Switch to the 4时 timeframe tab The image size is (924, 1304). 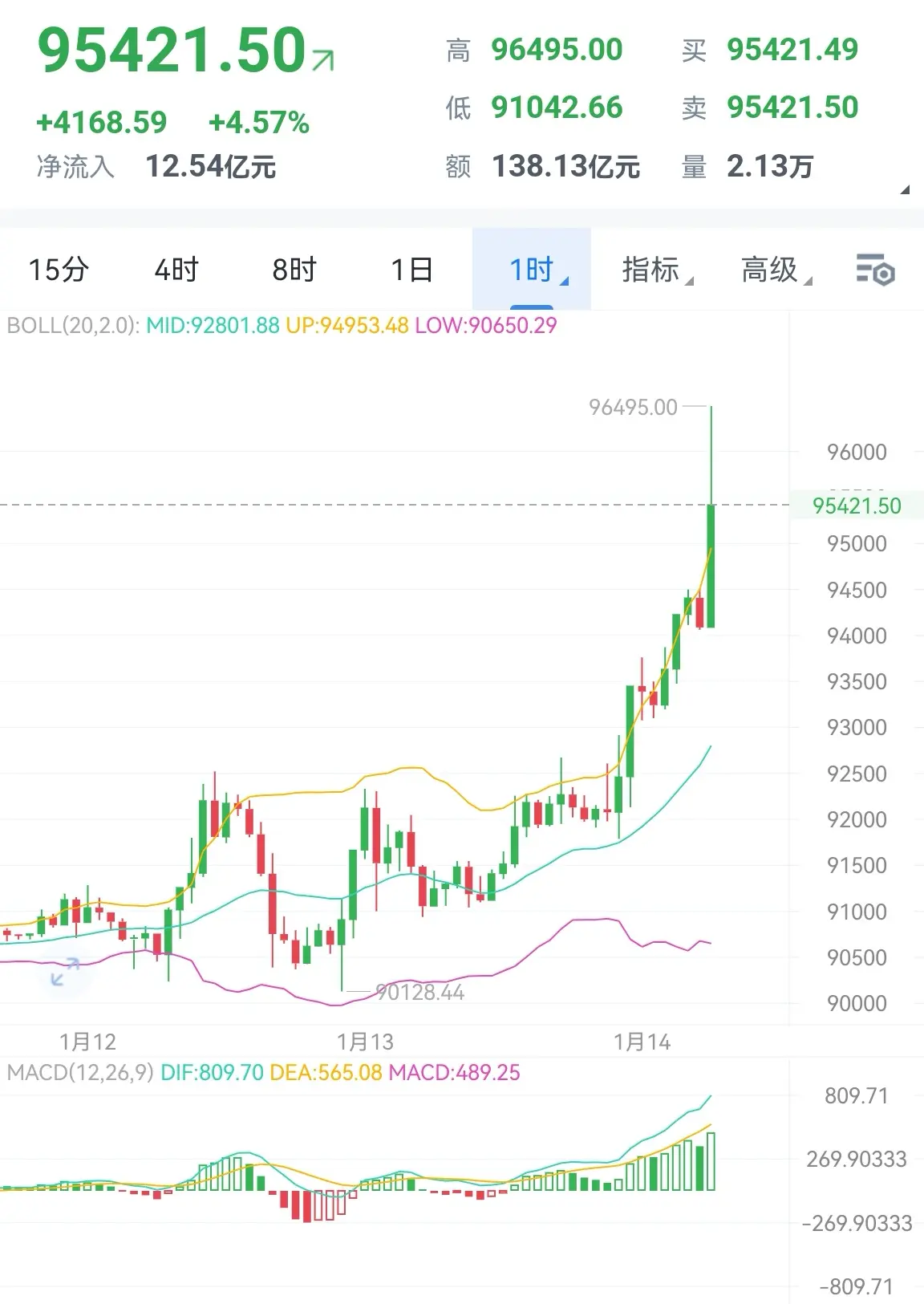click(176, 270)
